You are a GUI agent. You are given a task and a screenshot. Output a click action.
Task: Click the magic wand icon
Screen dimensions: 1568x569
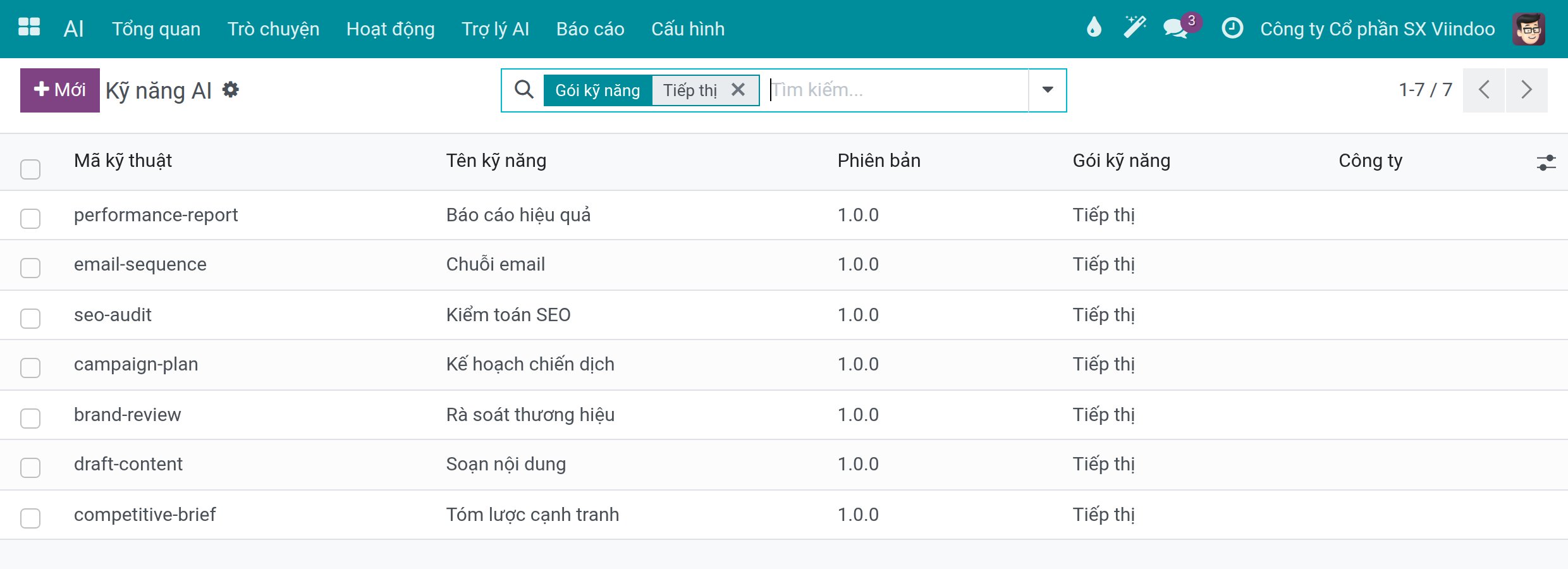coord(1135,28)
